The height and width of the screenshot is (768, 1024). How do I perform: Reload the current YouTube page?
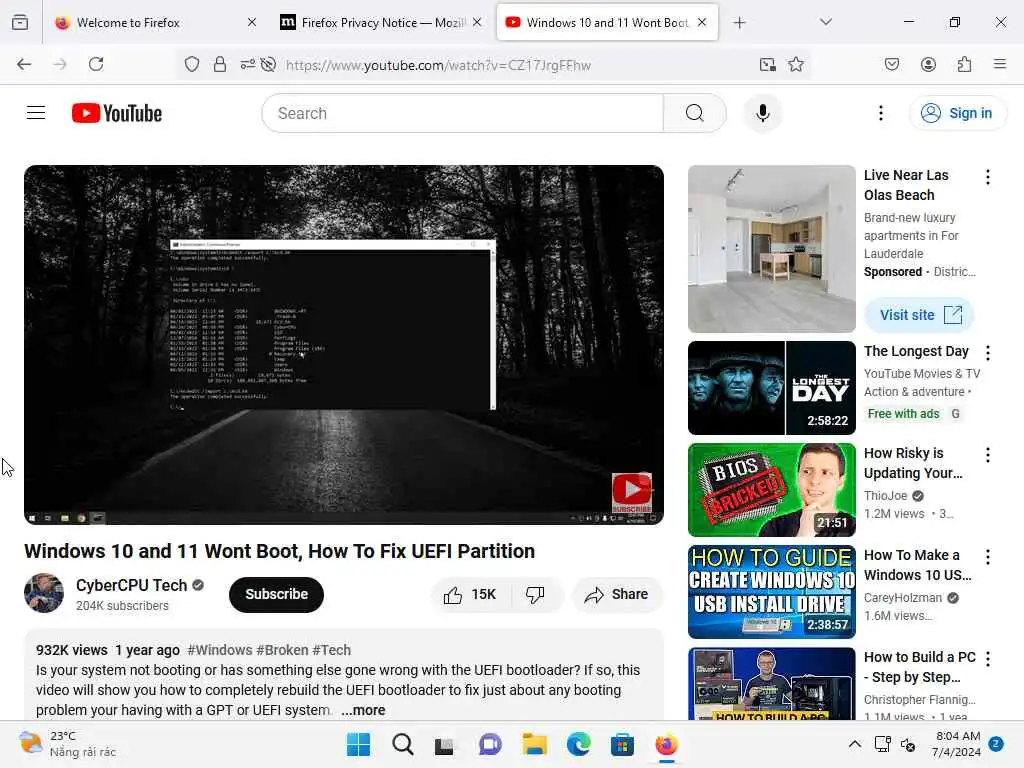(96, 64)
